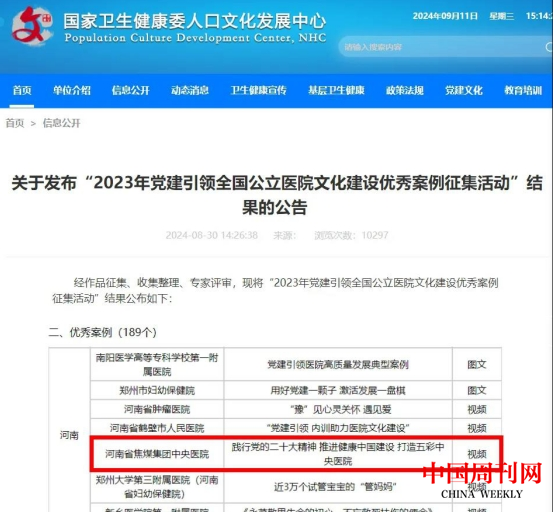Click the cell 党建引领 内训助力医院文化建设
The height and width of the screenshot is (512, 553).
338,428
